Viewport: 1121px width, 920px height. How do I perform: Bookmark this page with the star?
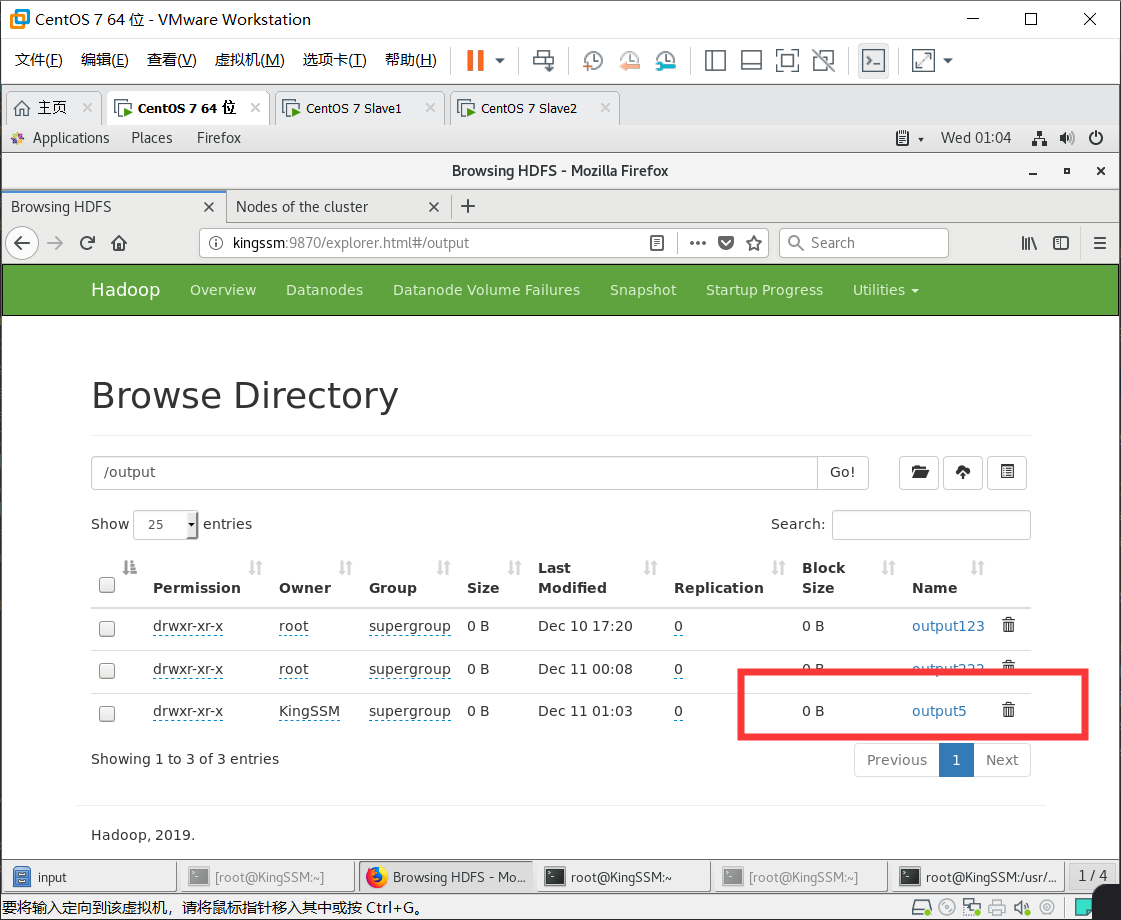(x=754, y=243)
